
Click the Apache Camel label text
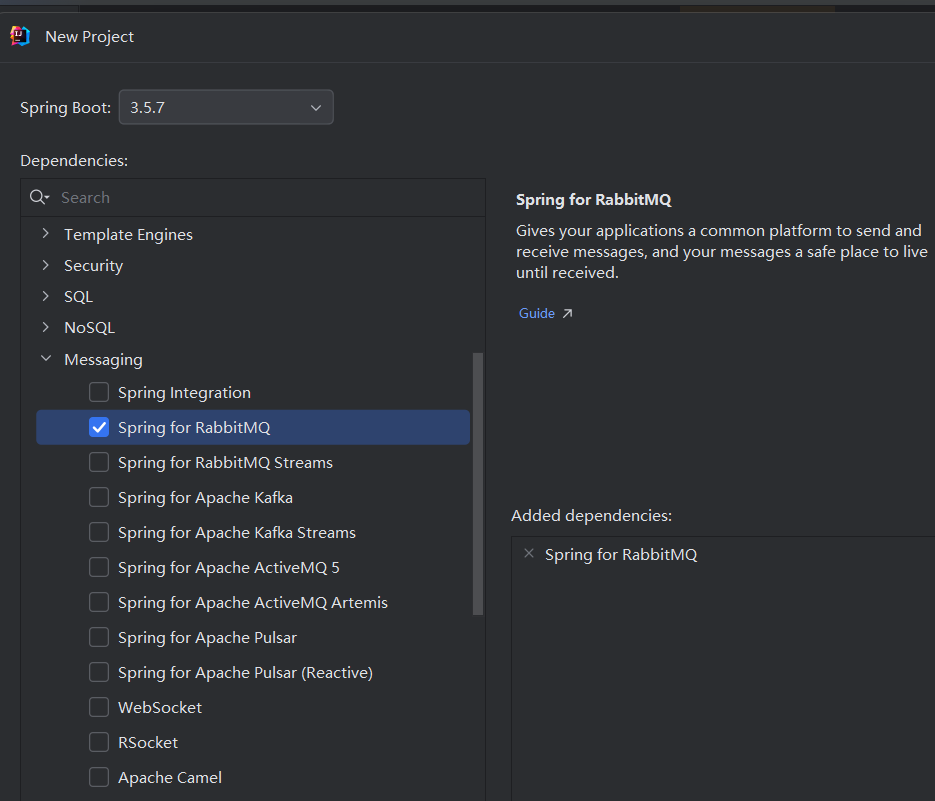pos(170,778)
